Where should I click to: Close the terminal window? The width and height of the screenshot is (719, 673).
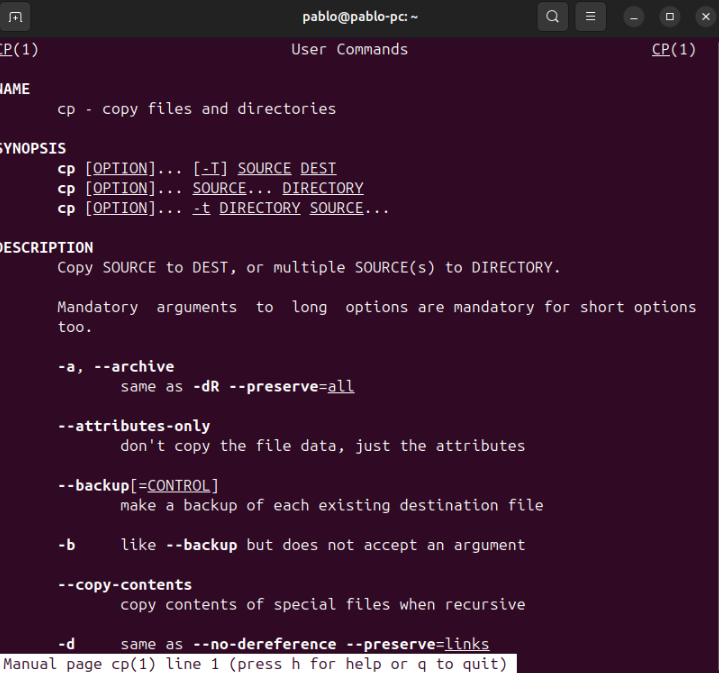[x=706, y=17]
